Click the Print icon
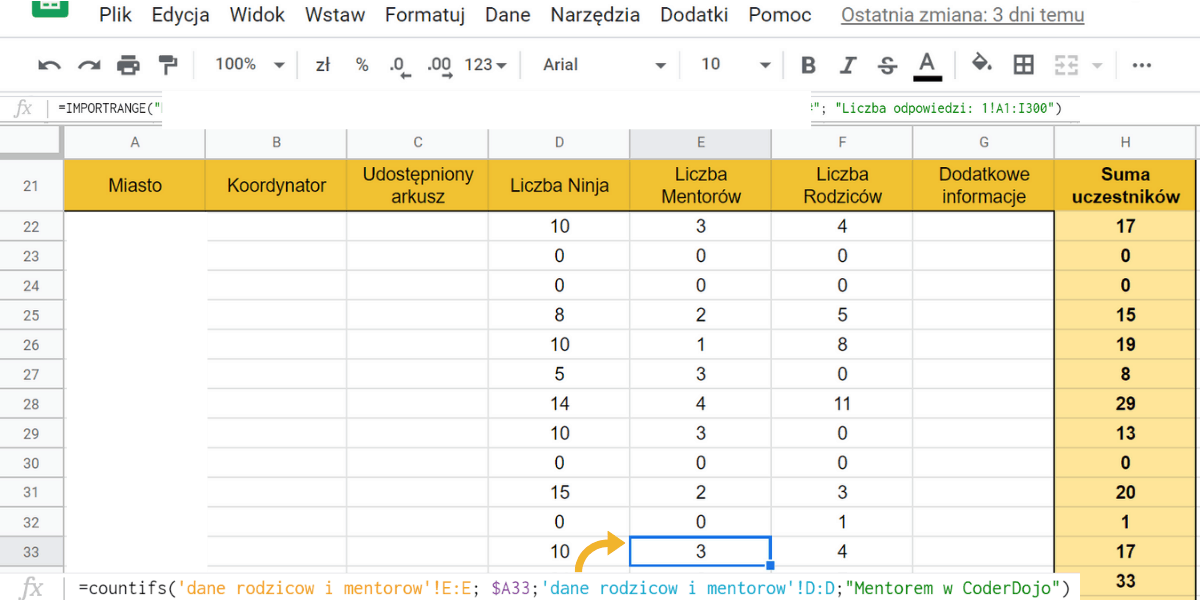This screenshot has height=600, width=1200. [128, 65]
